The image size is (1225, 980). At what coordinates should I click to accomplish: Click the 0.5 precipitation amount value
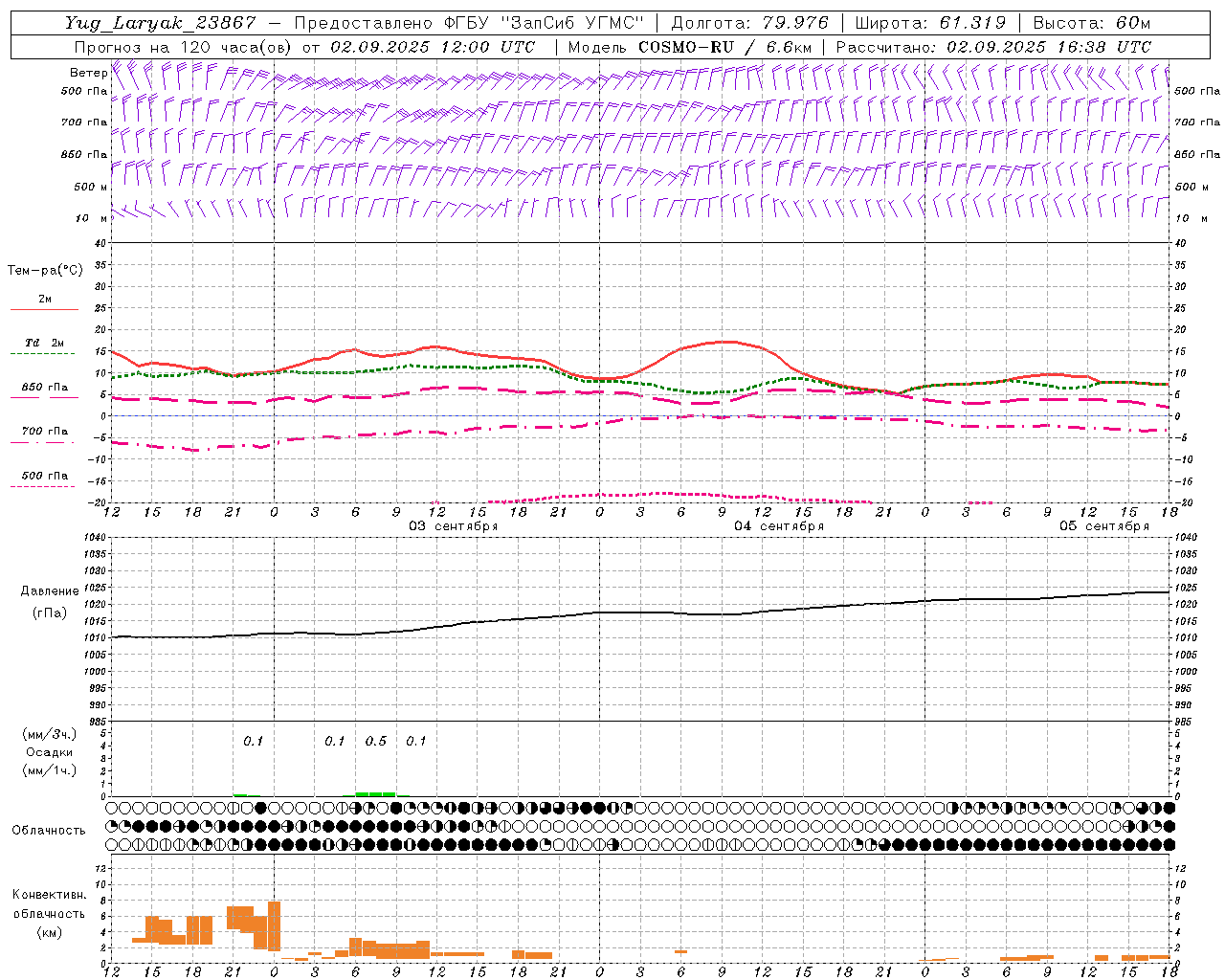376,742
